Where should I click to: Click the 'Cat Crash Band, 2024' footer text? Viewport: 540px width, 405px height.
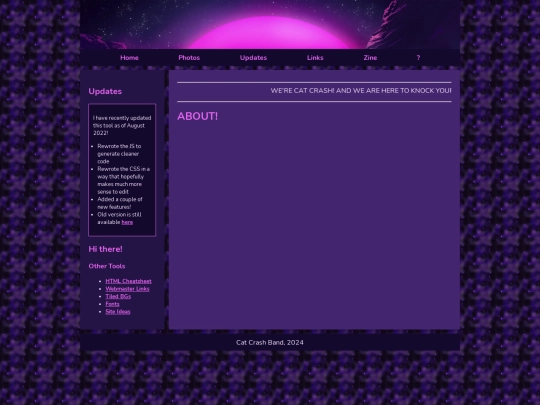pos(270,342)
